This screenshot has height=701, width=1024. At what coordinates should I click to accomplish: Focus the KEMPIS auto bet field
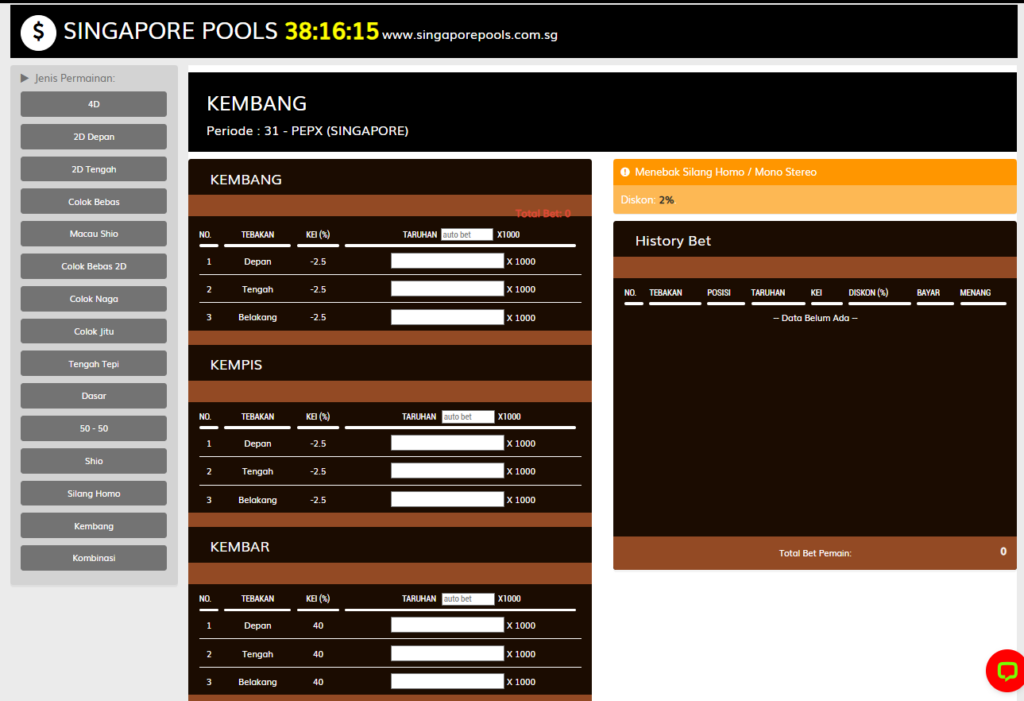[468, 417]
